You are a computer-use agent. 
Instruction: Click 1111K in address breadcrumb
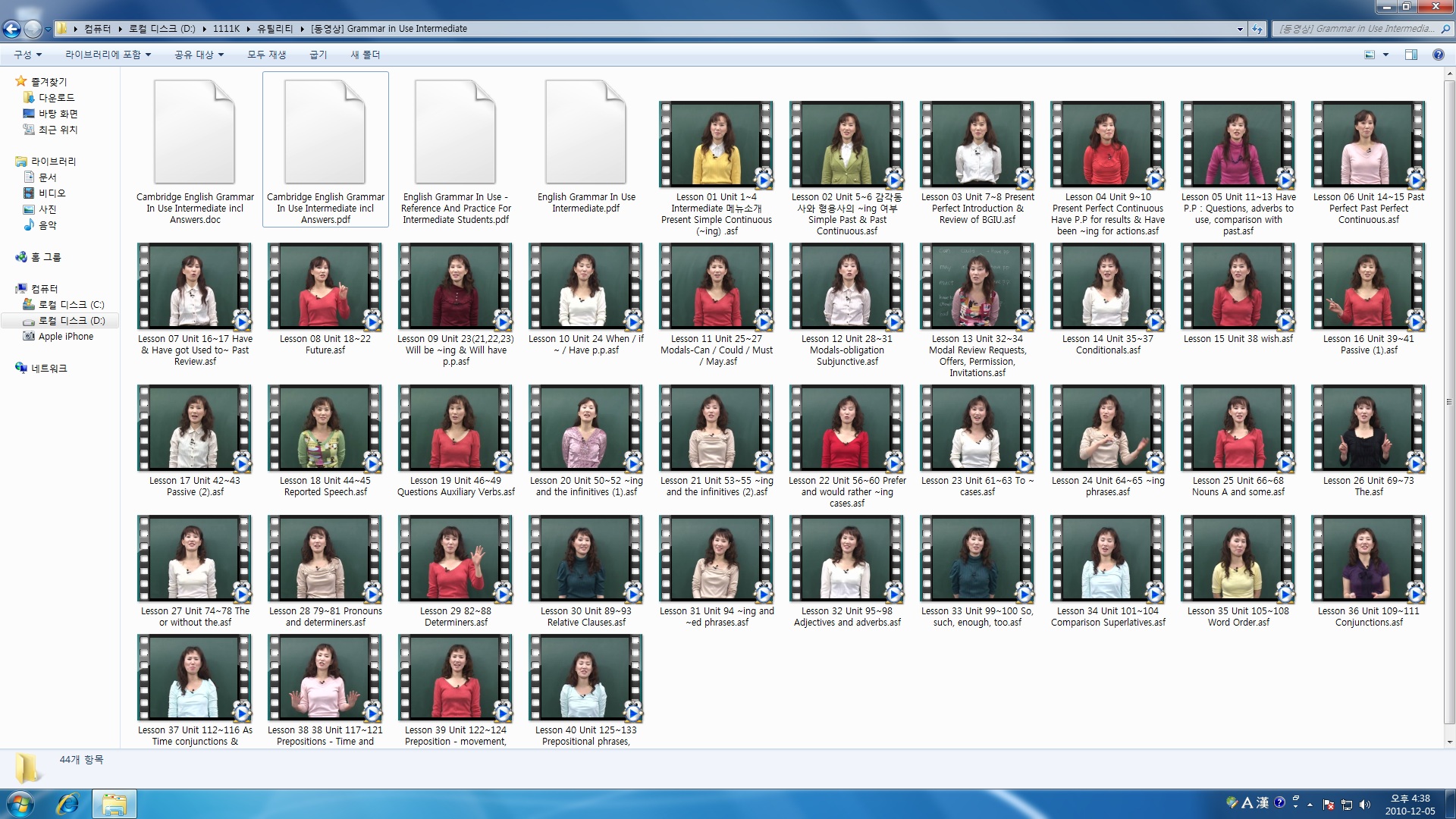226,29
